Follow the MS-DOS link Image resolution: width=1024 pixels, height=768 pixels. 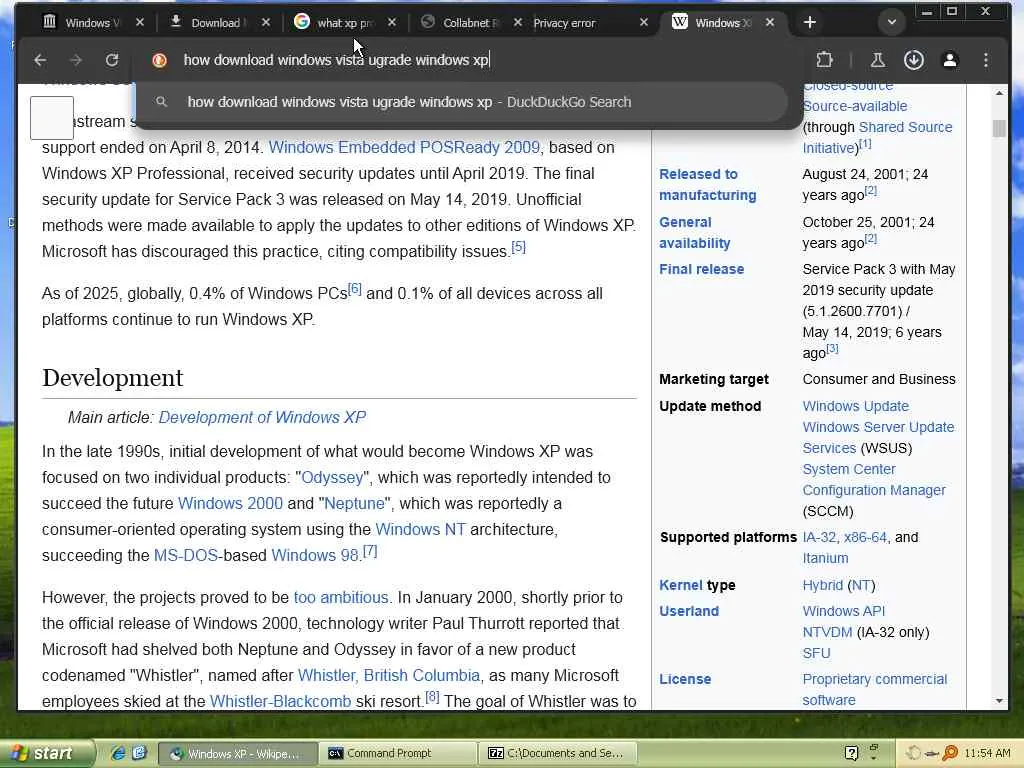pyautogui.click(x=185, y=556)
